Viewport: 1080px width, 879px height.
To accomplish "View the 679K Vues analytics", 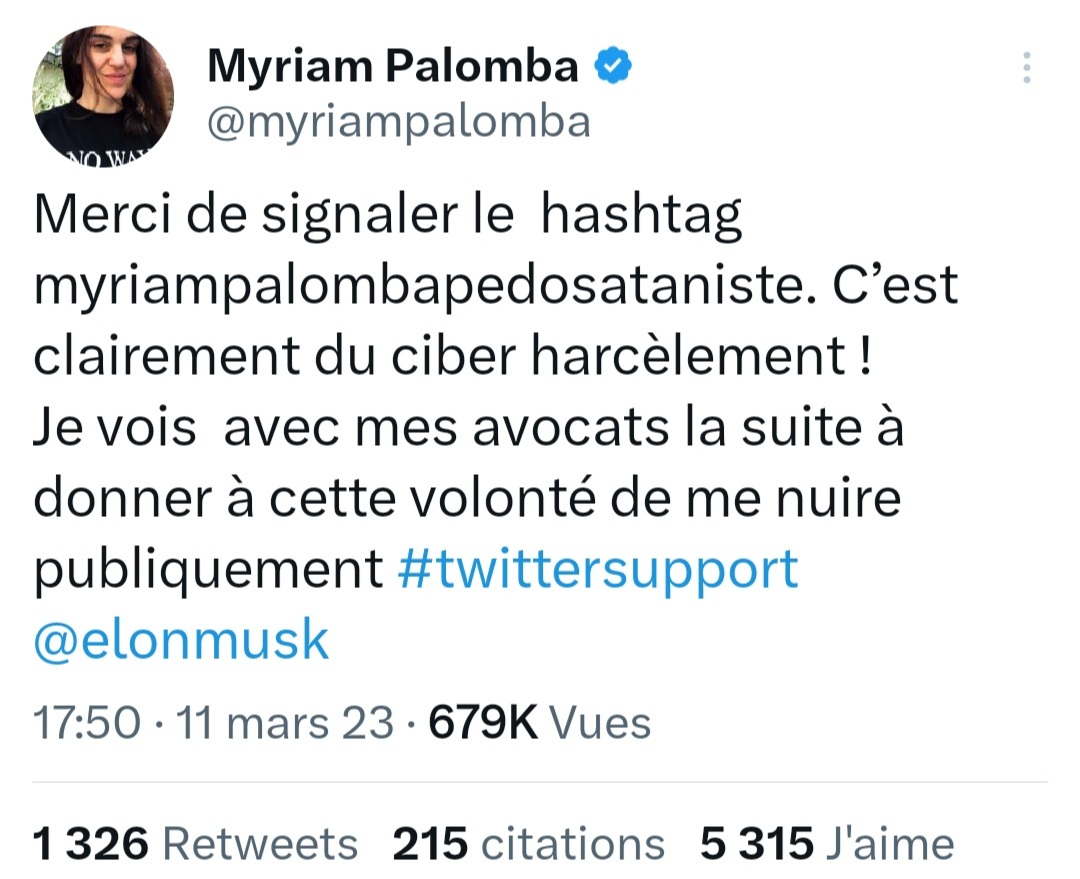I will click(x=540, y=722).
